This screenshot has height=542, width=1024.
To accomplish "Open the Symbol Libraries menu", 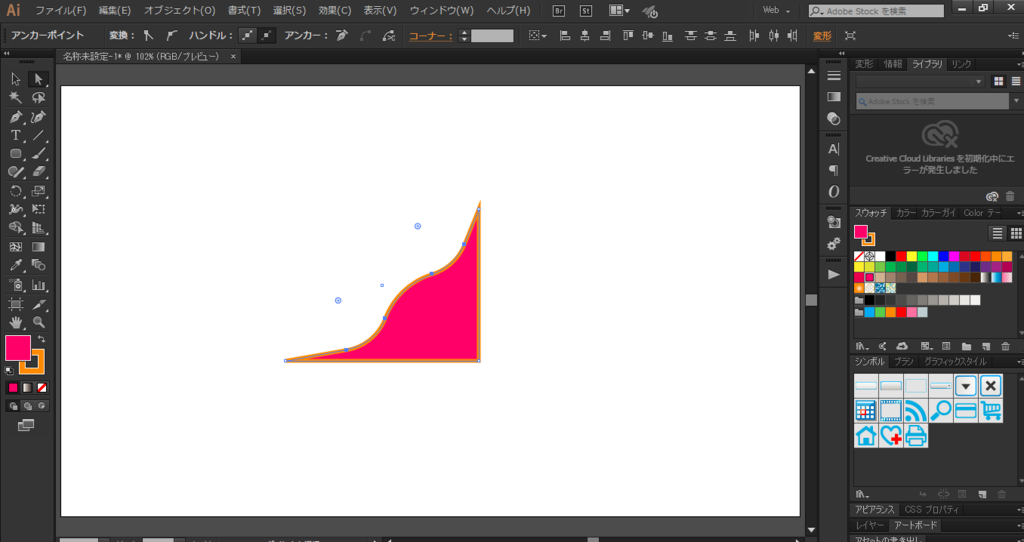I will point(862,495).
